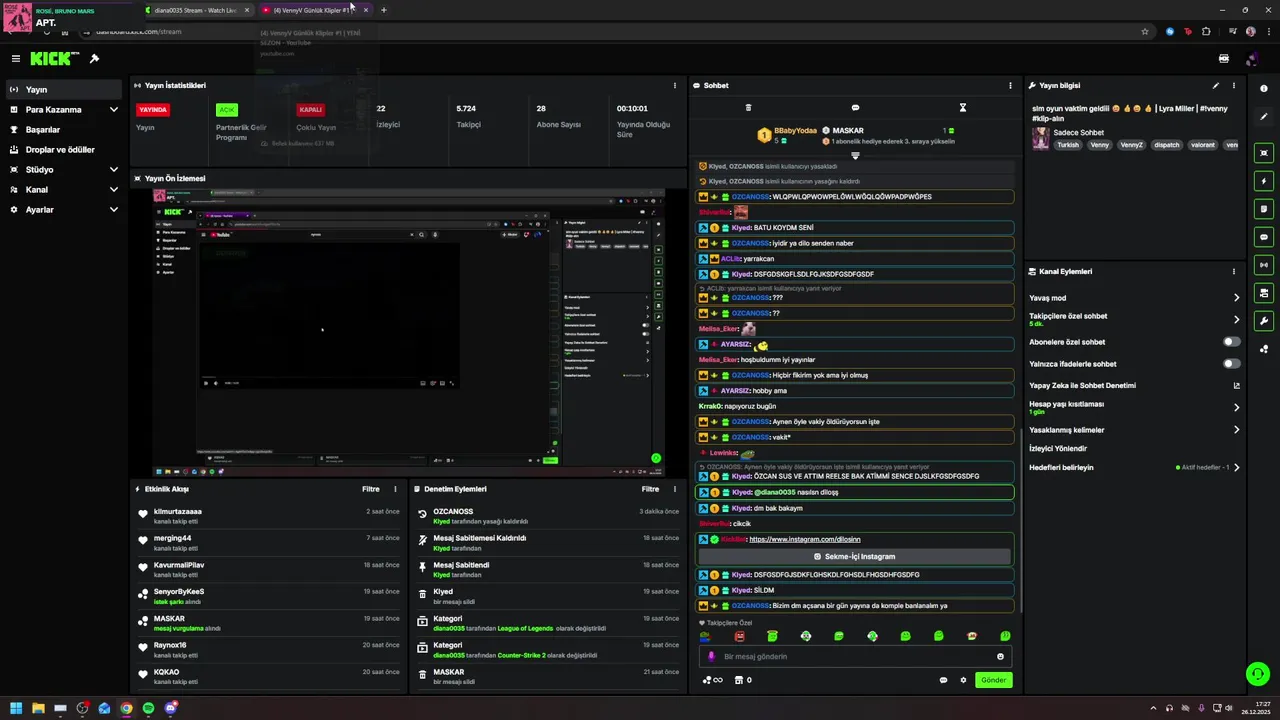This screenshot has height=720, width=1280.
Task: Click the hourglass icon in Sohbet panel
Action: 963,108
